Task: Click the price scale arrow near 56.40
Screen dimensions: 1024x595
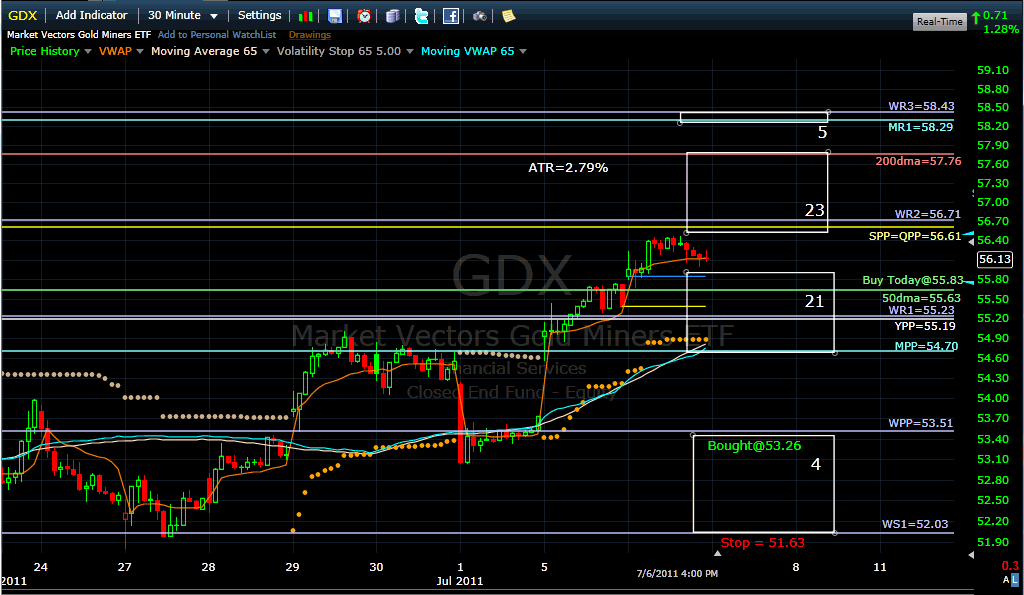Action: click(x=971, y=242)
